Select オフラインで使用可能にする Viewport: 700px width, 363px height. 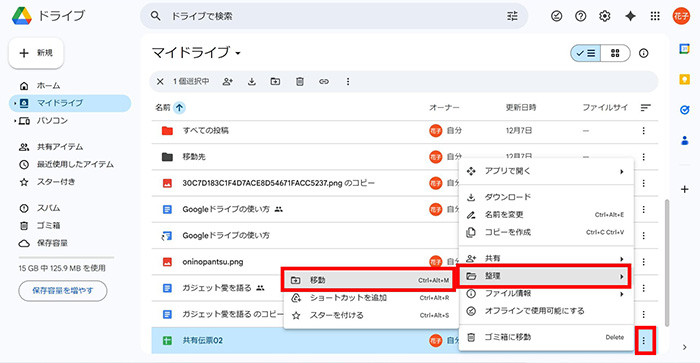(546, 311)
